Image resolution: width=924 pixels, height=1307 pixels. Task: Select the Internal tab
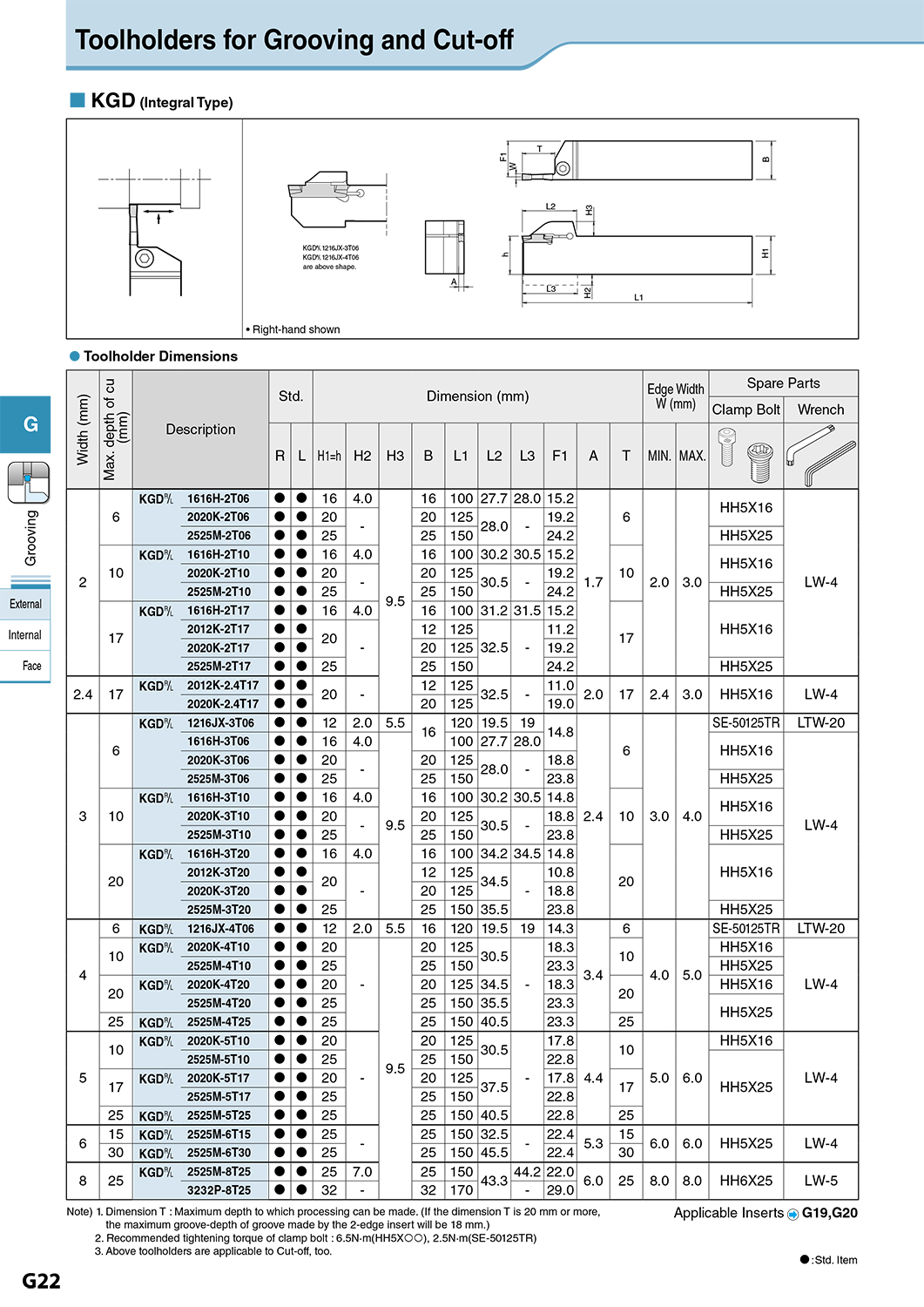(x=25, y=635)
